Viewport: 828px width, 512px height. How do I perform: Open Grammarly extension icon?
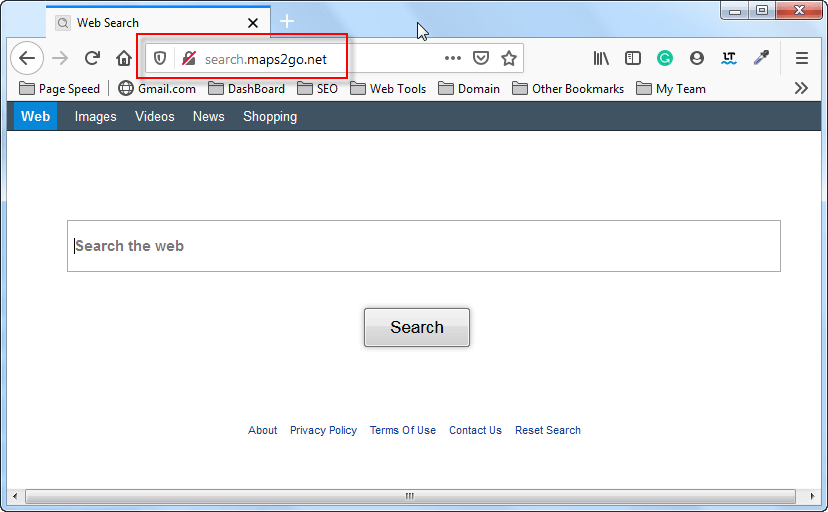tap(665, 58)
